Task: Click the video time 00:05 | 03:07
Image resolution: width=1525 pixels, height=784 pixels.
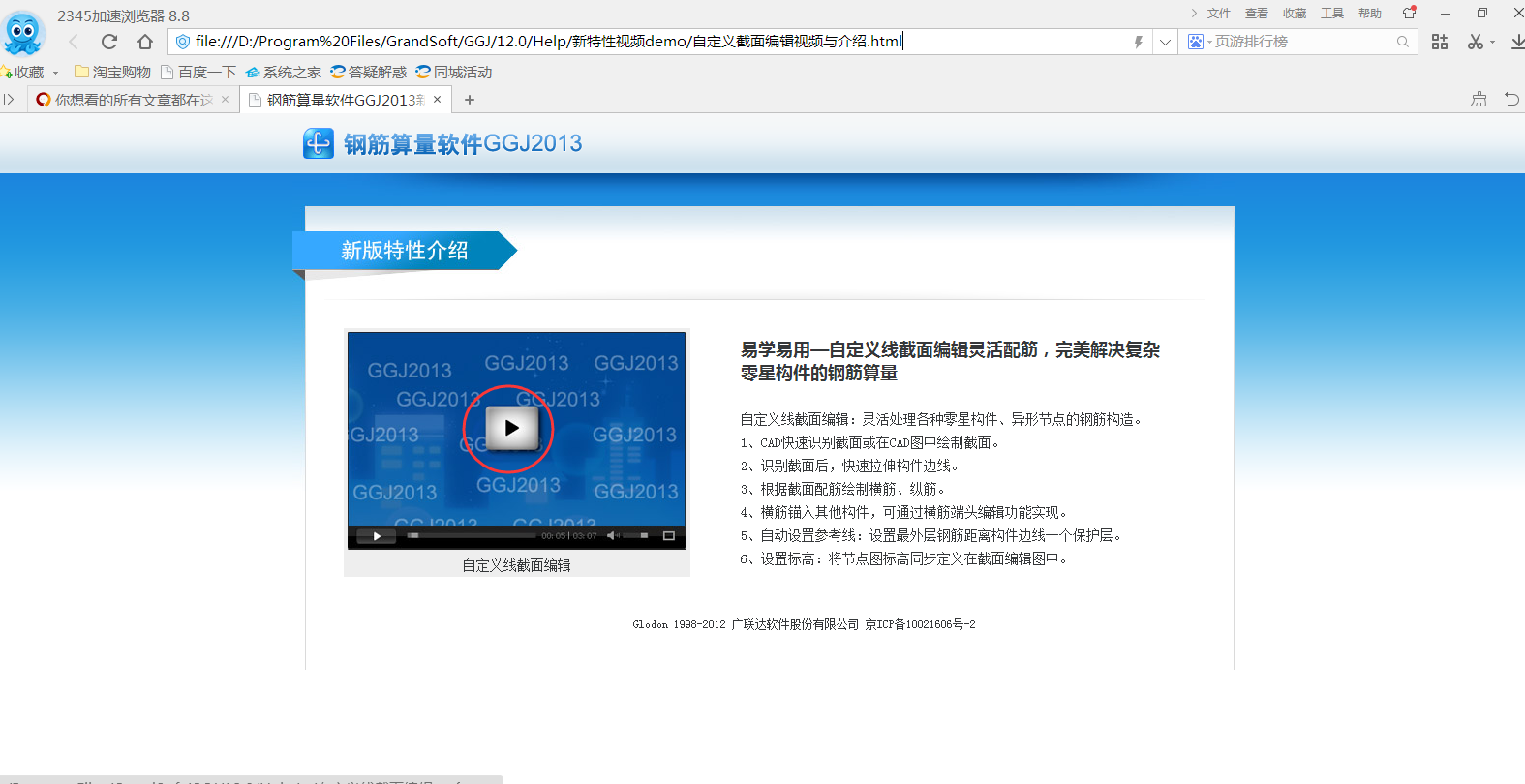Action: click(x=569, y=535)
